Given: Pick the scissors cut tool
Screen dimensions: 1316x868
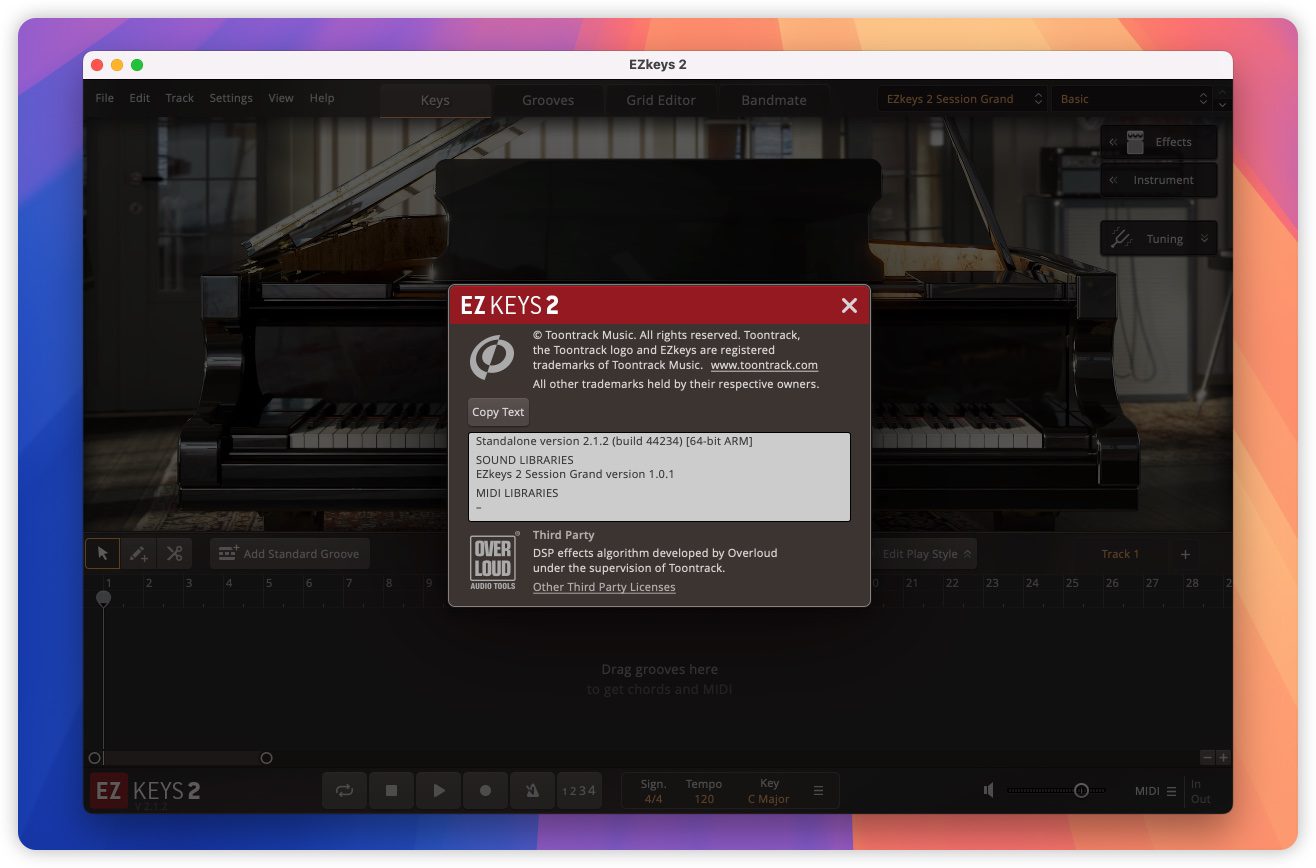Looking at the screenshot, I should pos(174,553).
